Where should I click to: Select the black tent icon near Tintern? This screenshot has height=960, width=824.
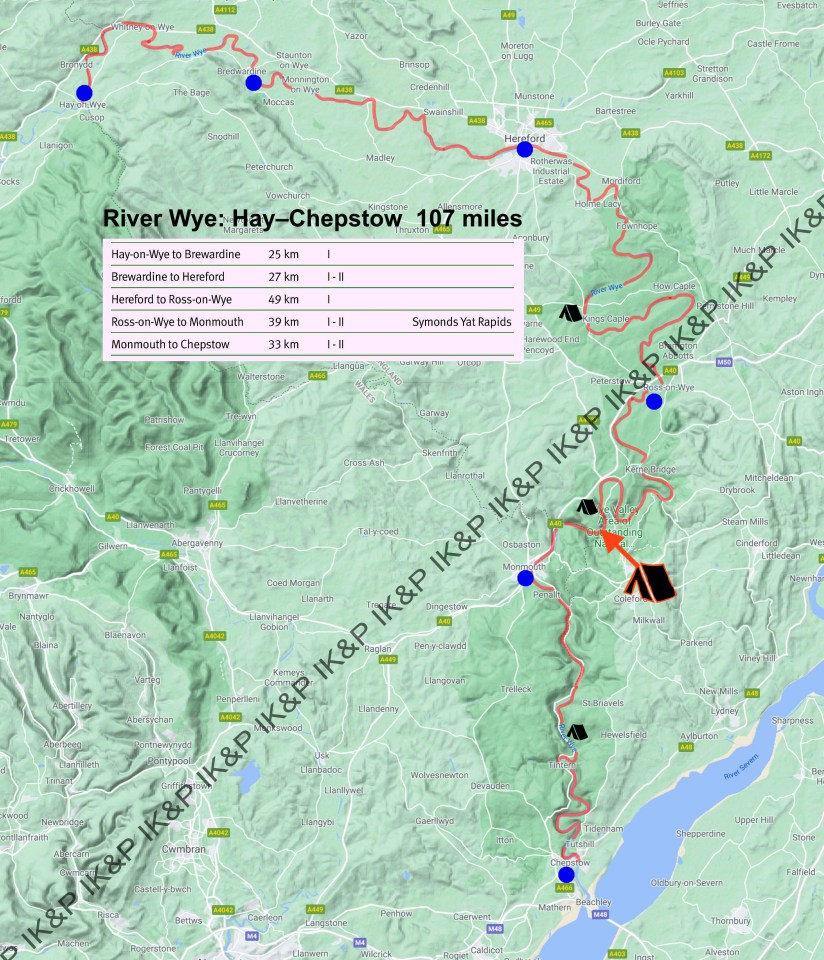pyautogui.click(x=577, y=732)
